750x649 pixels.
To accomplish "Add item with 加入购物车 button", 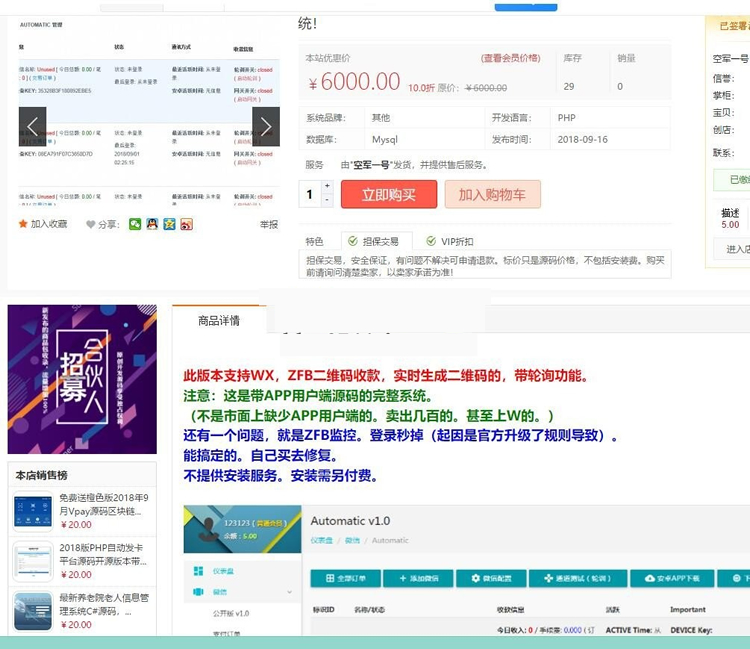I will [492, 194].
